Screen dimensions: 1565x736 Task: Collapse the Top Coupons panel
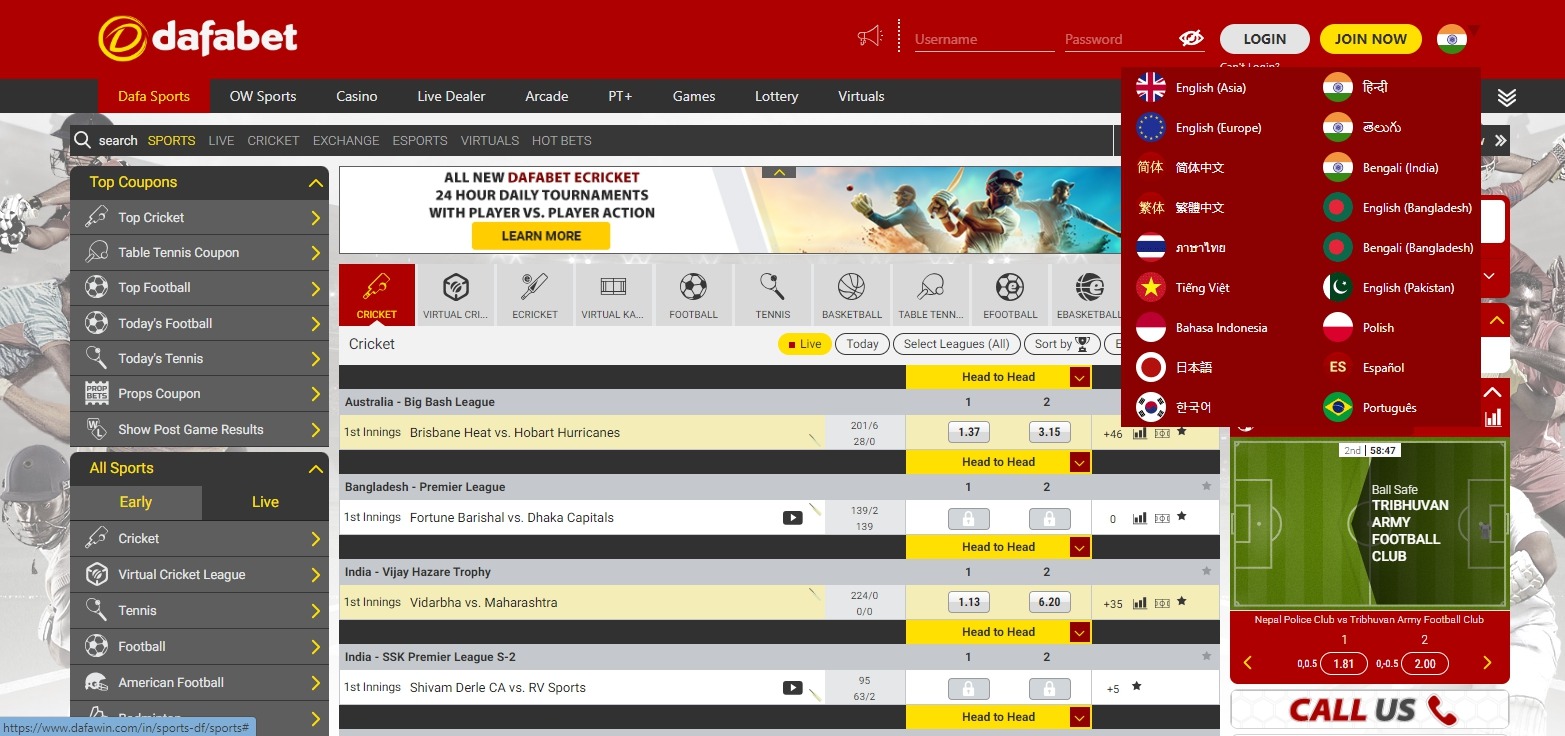(x=316, y=183)
